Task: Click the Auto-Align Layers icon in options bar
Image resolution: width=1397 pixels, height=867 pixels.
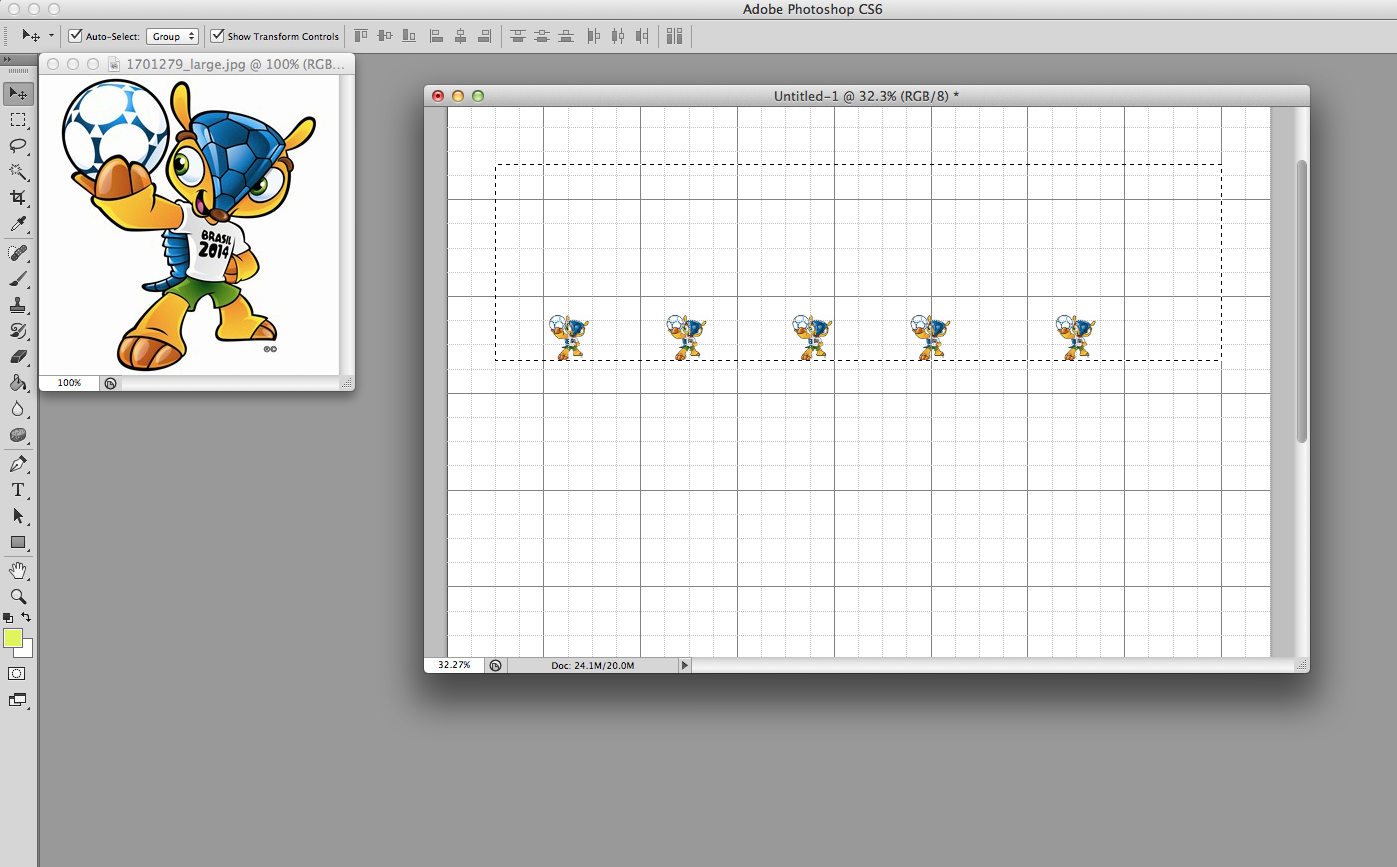Action: [x=674, y=36]
